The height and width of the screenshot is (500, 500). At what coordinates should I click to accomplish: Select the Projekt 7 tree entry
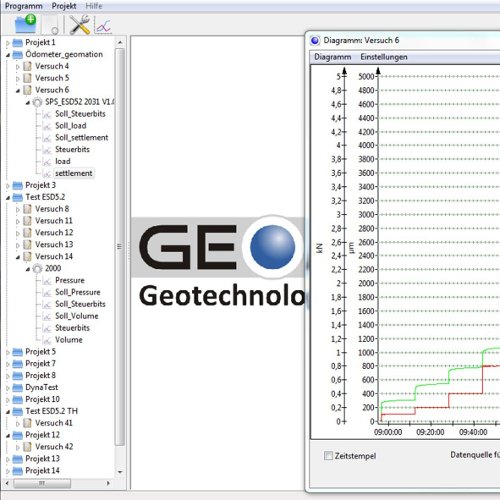(40, 364)
